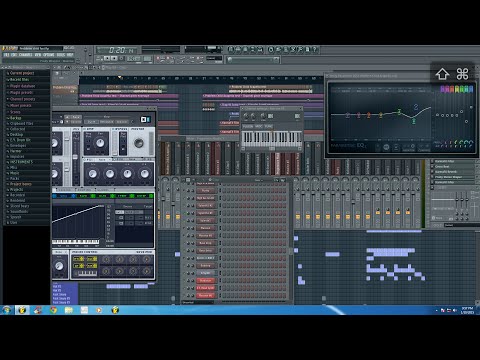
Task: Click the large macro knob in Massive
Action: 139,143
